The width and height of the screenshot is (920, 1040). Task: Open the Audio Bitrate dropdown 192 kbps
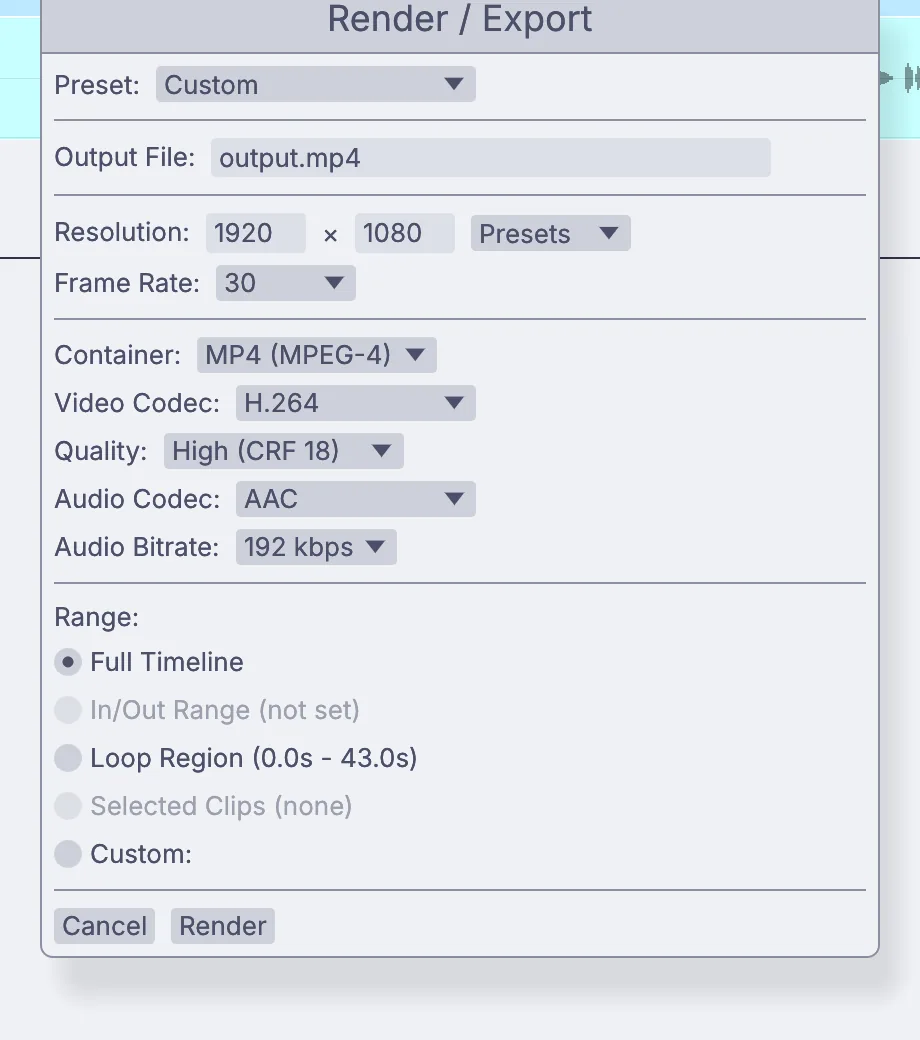click(316, 547)
